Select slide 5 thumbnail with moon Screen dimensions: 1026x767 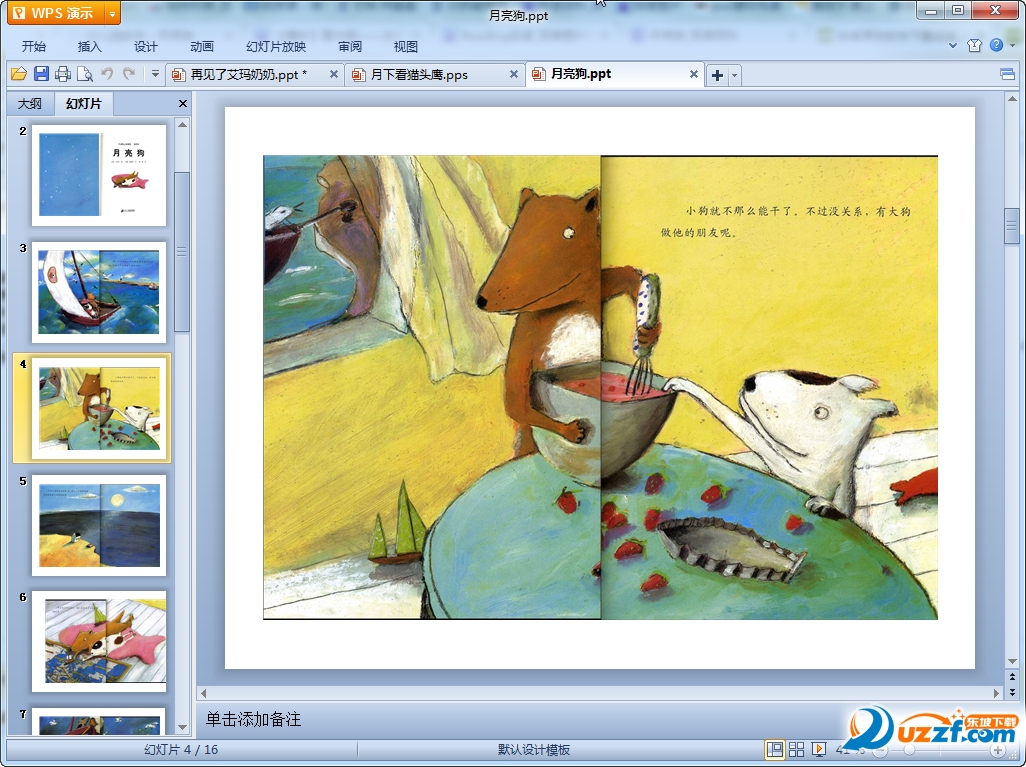click(x=99, y=525)
